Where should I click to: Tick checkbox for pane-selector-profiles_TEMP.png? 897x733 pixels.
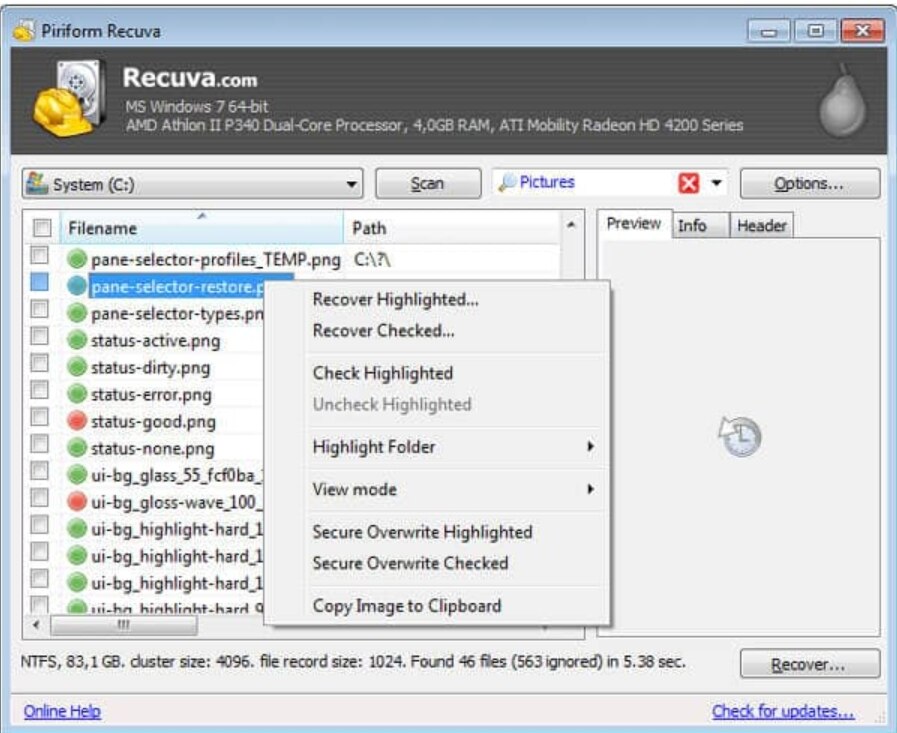39,255
